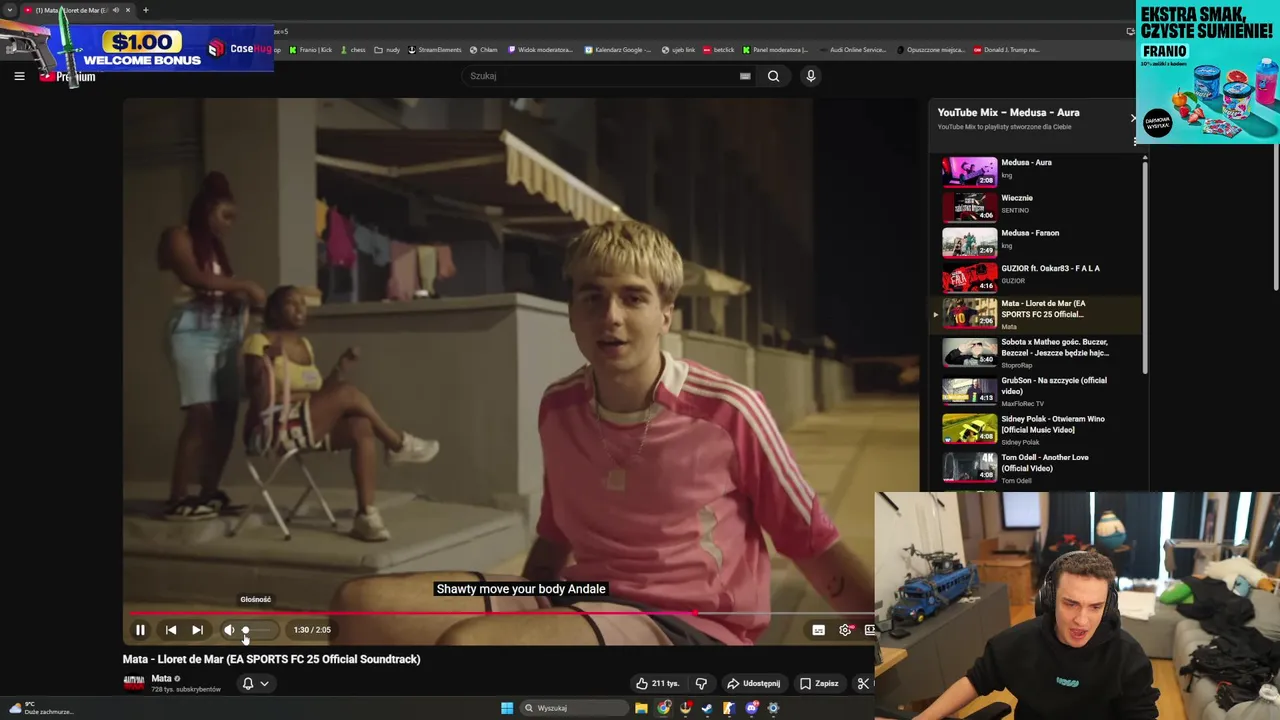Viewport: 1280px width, 720px height.
Task: Open the Donald J. Trump bookmark
Action: [1006, 50]
